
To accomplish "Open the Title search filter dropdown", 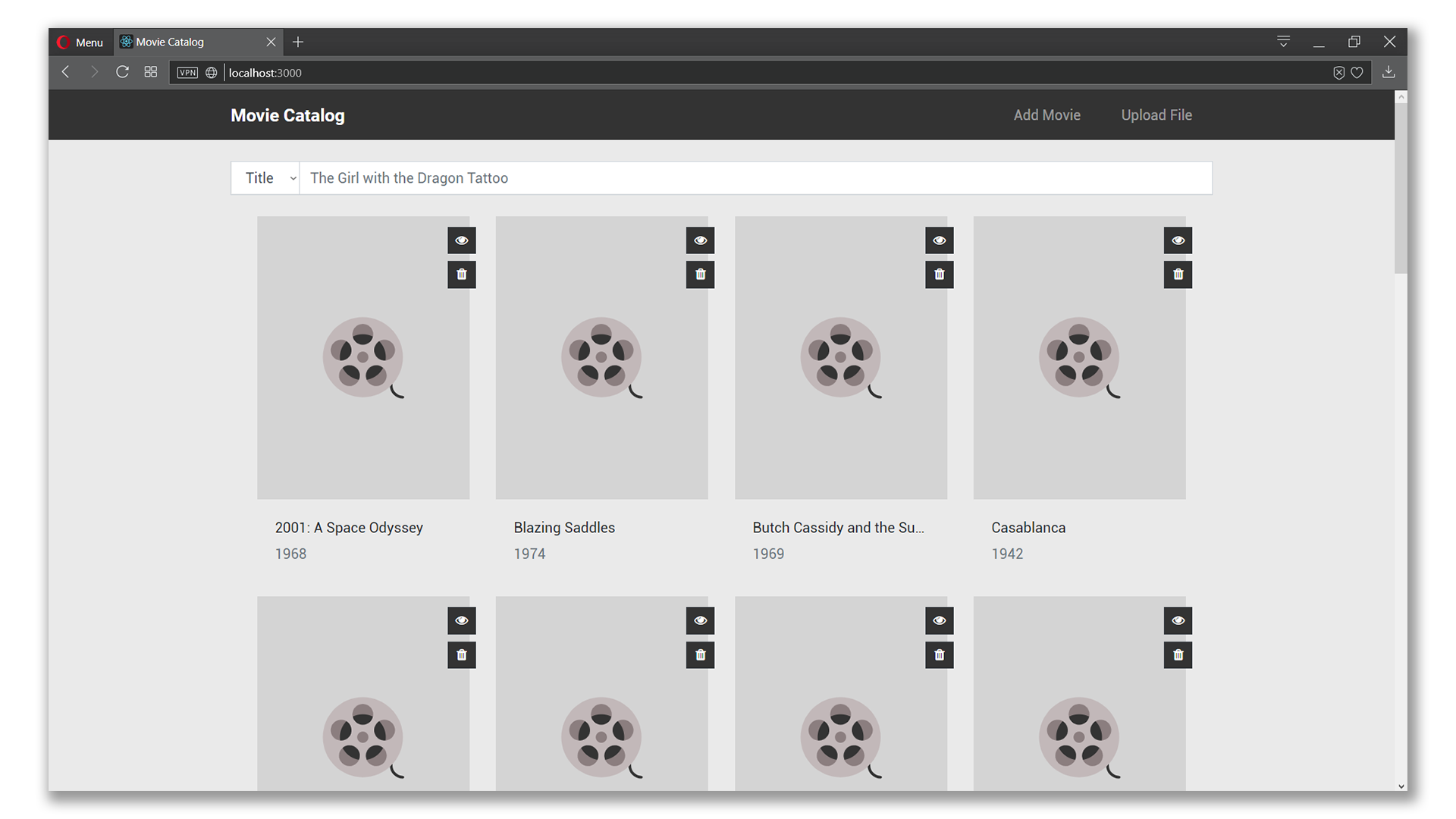I will tap(265, 178).
